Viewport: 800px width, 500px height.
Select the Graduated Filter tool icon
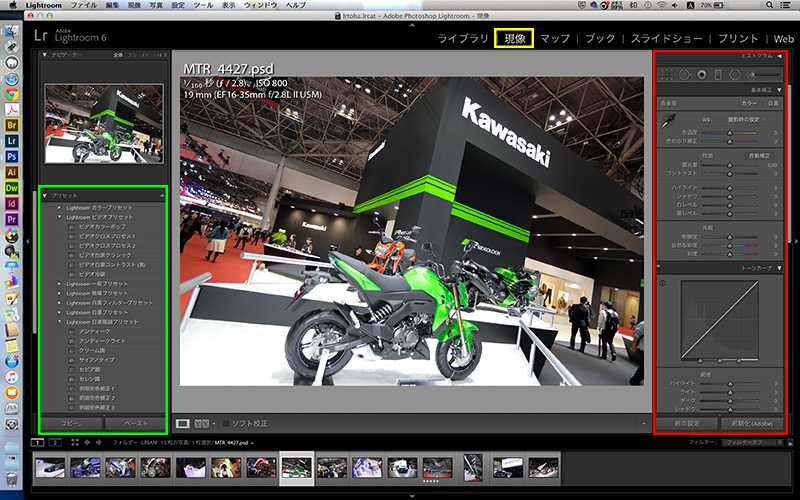point(718,75)
